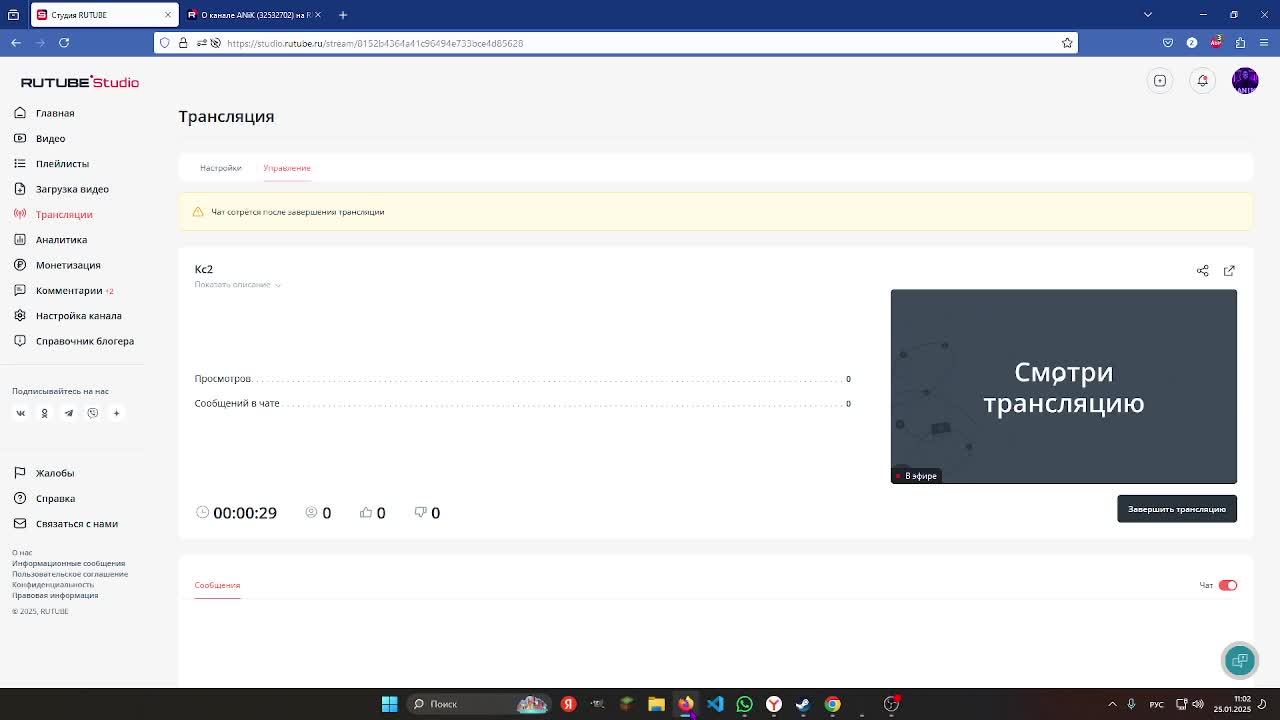Open the Windows Start menu

point(390,704)
